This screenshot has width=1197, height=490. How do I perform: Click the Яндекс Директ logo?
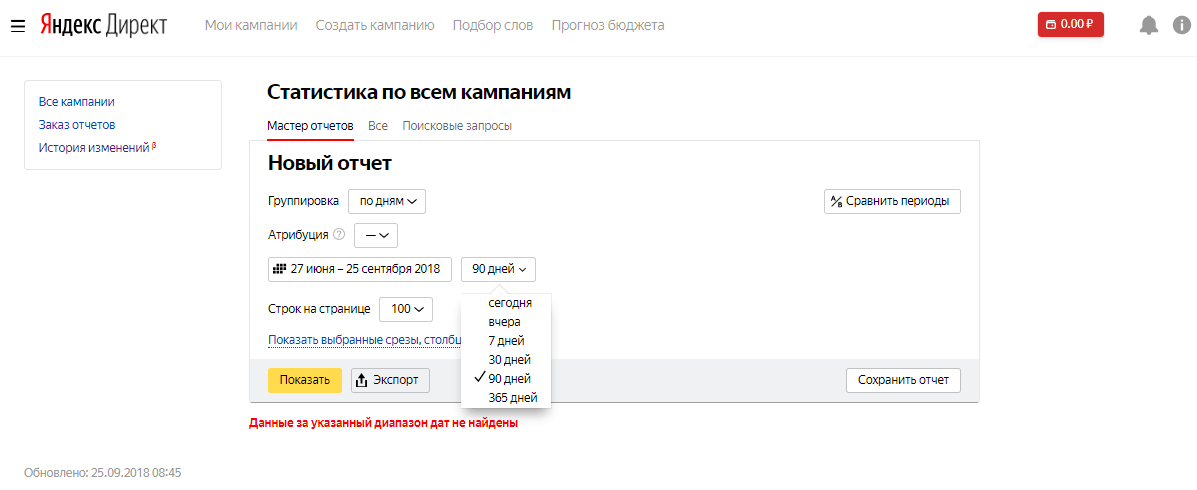click(104, 24)
